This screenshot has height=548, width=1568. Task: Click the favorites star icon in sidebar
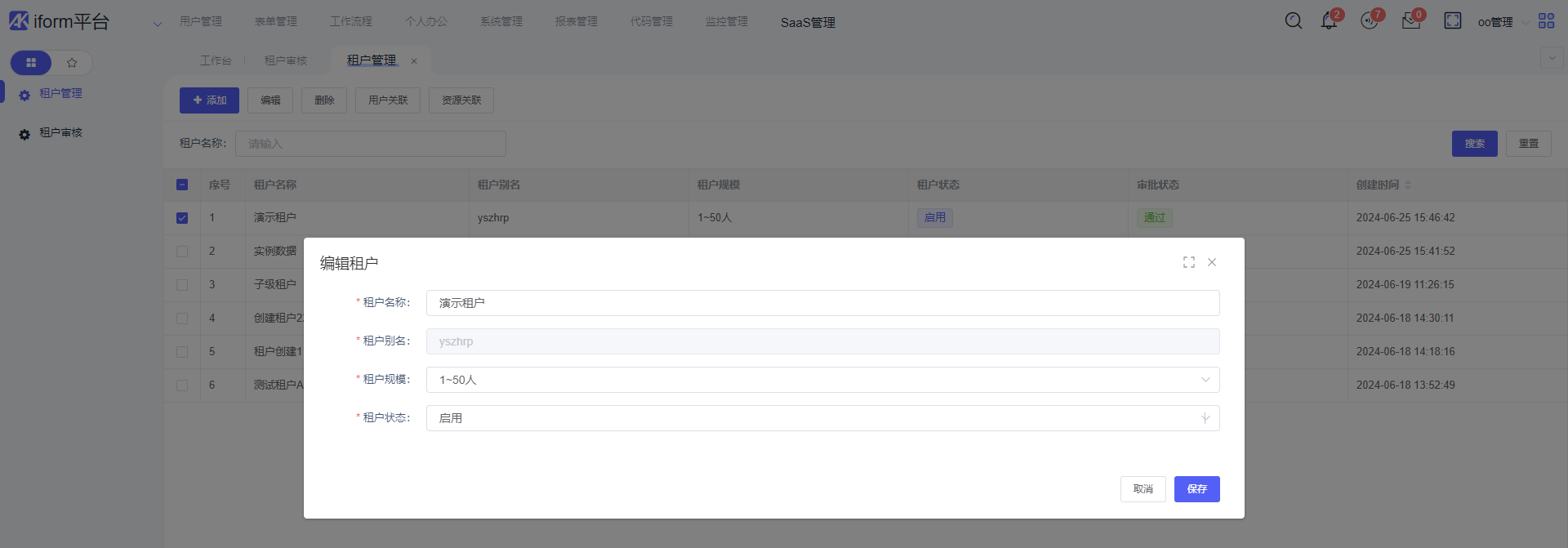(72, 63)
